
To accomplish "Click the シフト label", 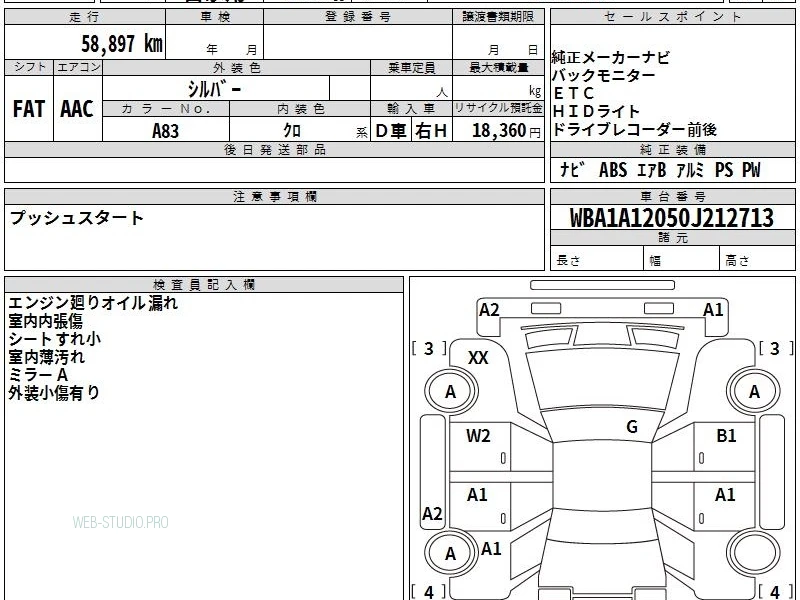I will pos(29,67).
